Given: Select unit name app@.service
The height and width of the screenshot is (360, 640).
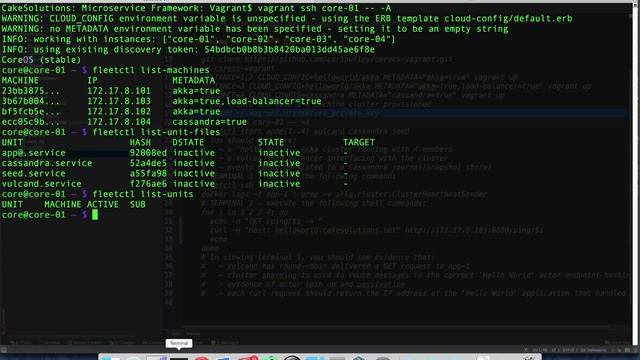Looking at the screenshot, I should [33, 153].
